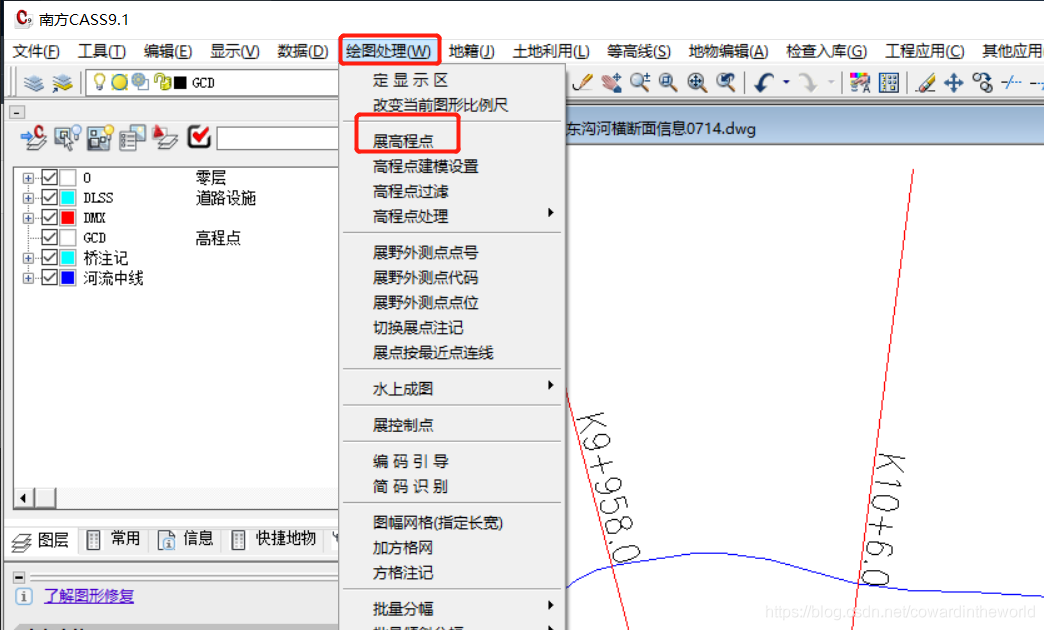Switch to the 快捷地物 tab

pos(274,539)
